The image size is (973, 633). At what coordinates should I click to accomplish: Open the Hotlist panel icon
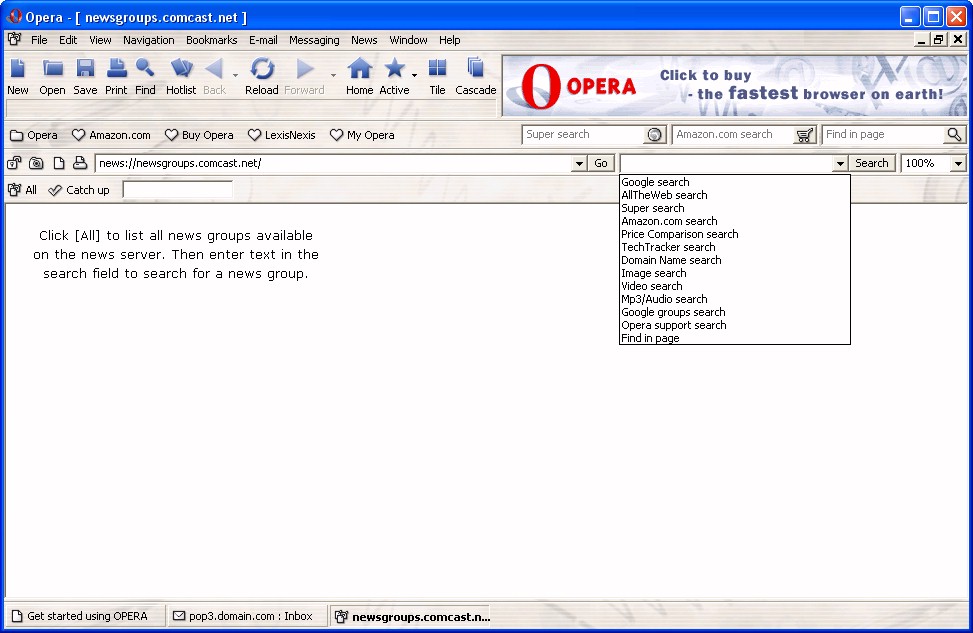(x=181, y=76)
